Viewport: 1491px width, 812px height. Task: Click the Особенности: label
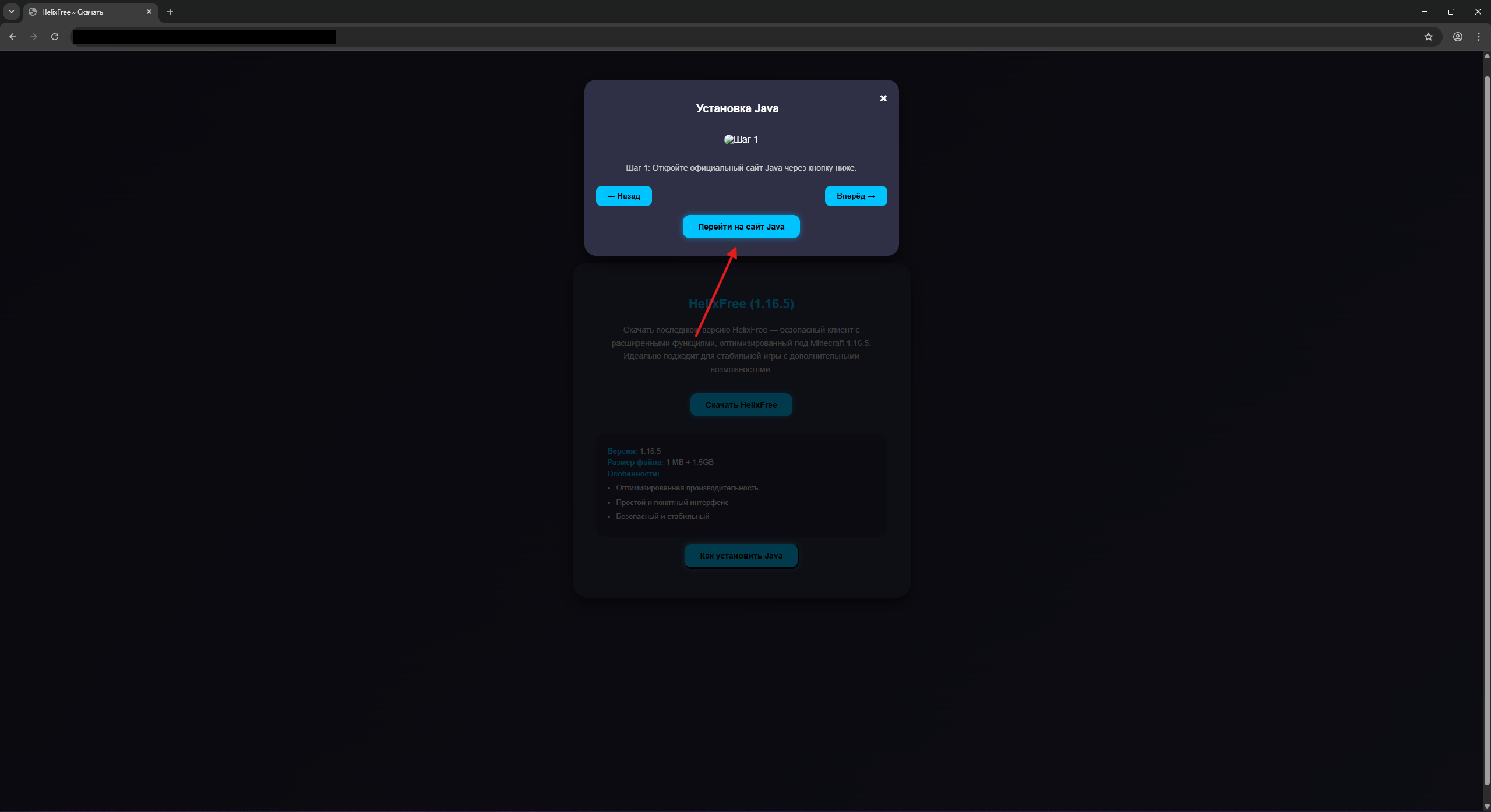coord(633,474)
